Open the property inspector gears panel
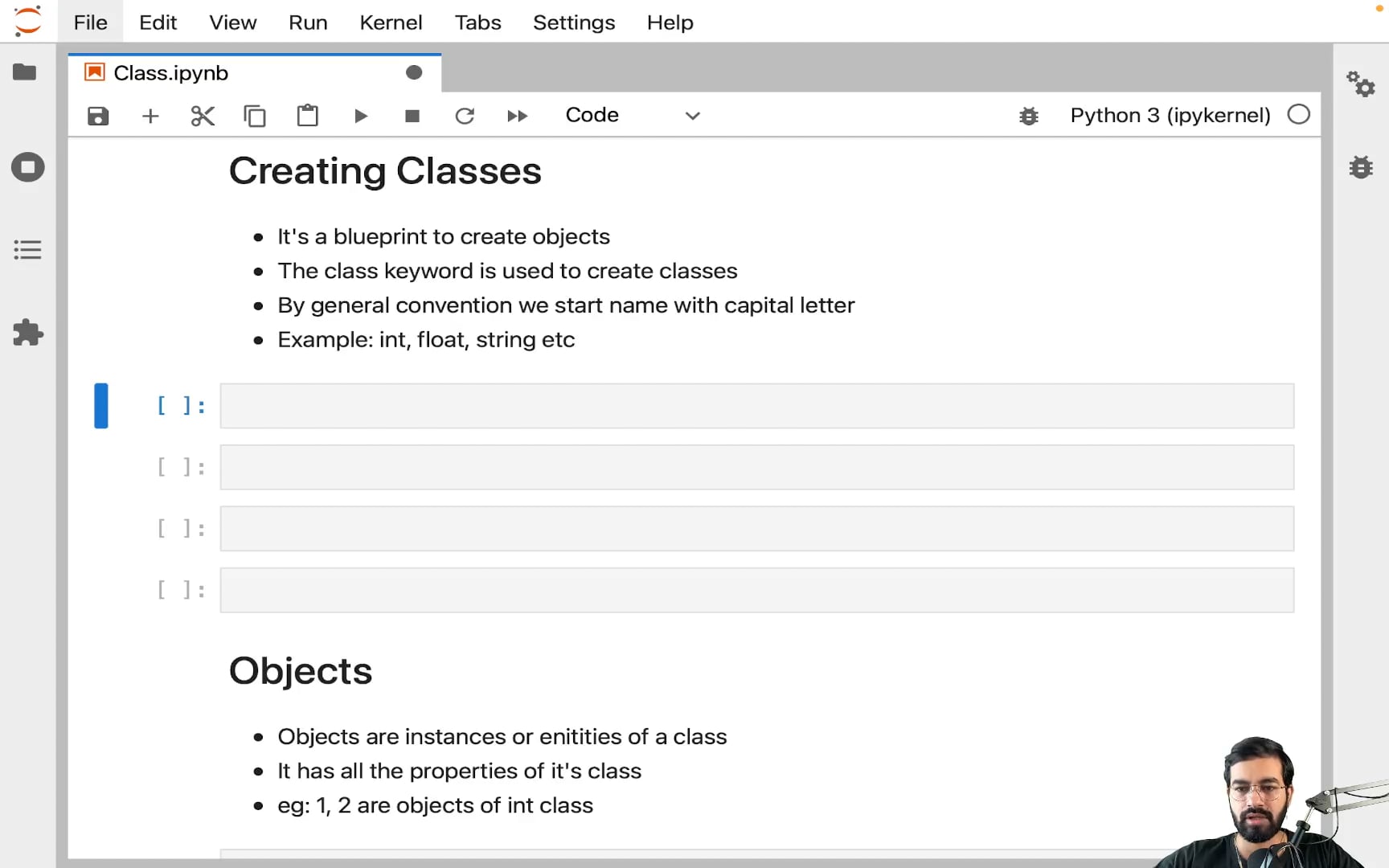This screenshot has width=1389, height=868. click(x=1361, y=84)
